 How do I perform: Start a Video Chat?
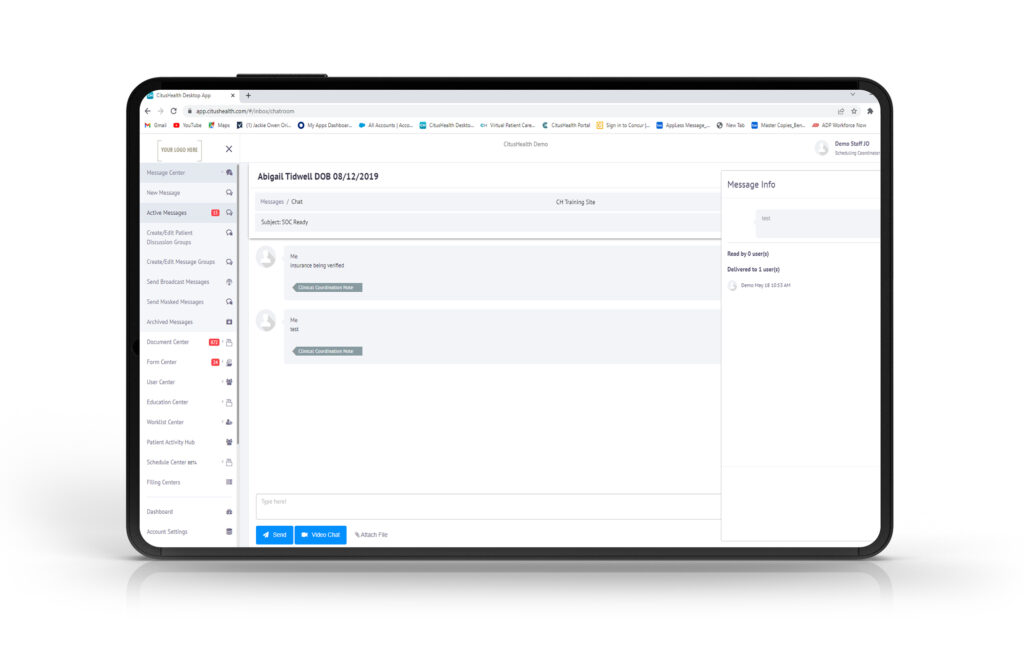(320, 535)
